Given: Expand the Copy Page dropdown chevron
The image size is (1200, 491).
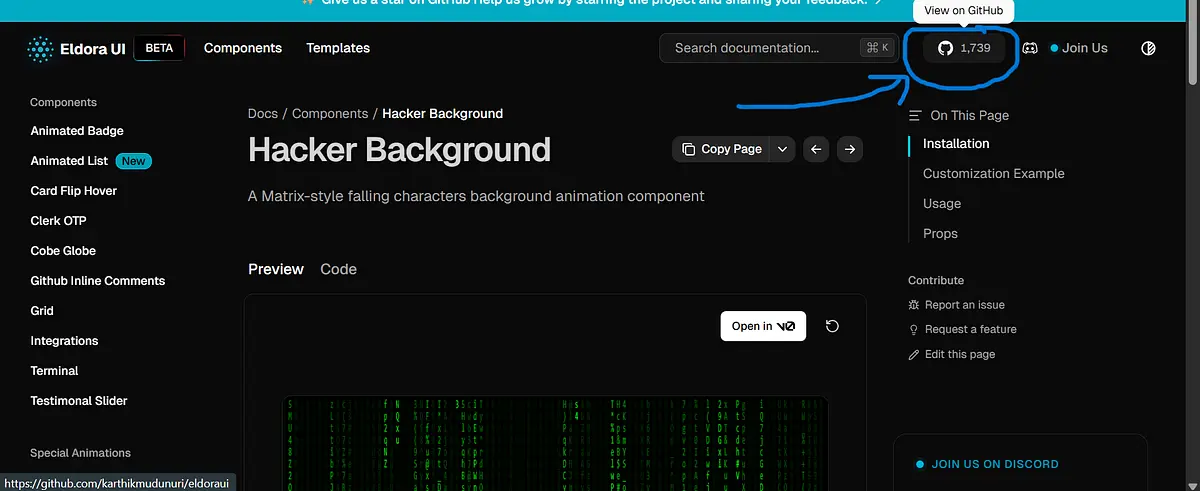Looking at the screenshot, I should point(783,149).
